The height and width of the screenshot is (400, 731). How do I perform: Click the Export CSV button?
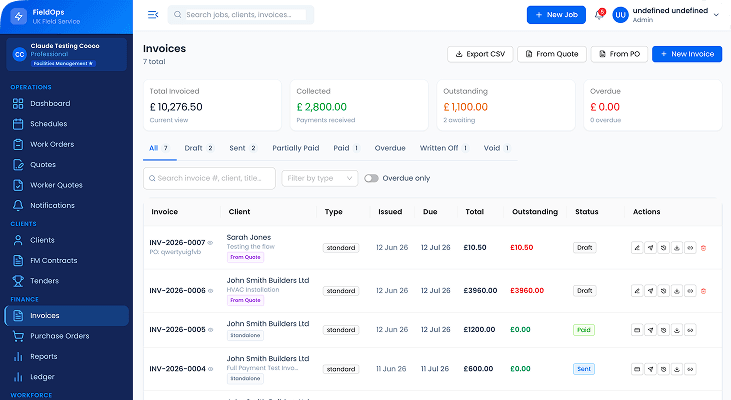pyautogui.click(x=480, y=54)
